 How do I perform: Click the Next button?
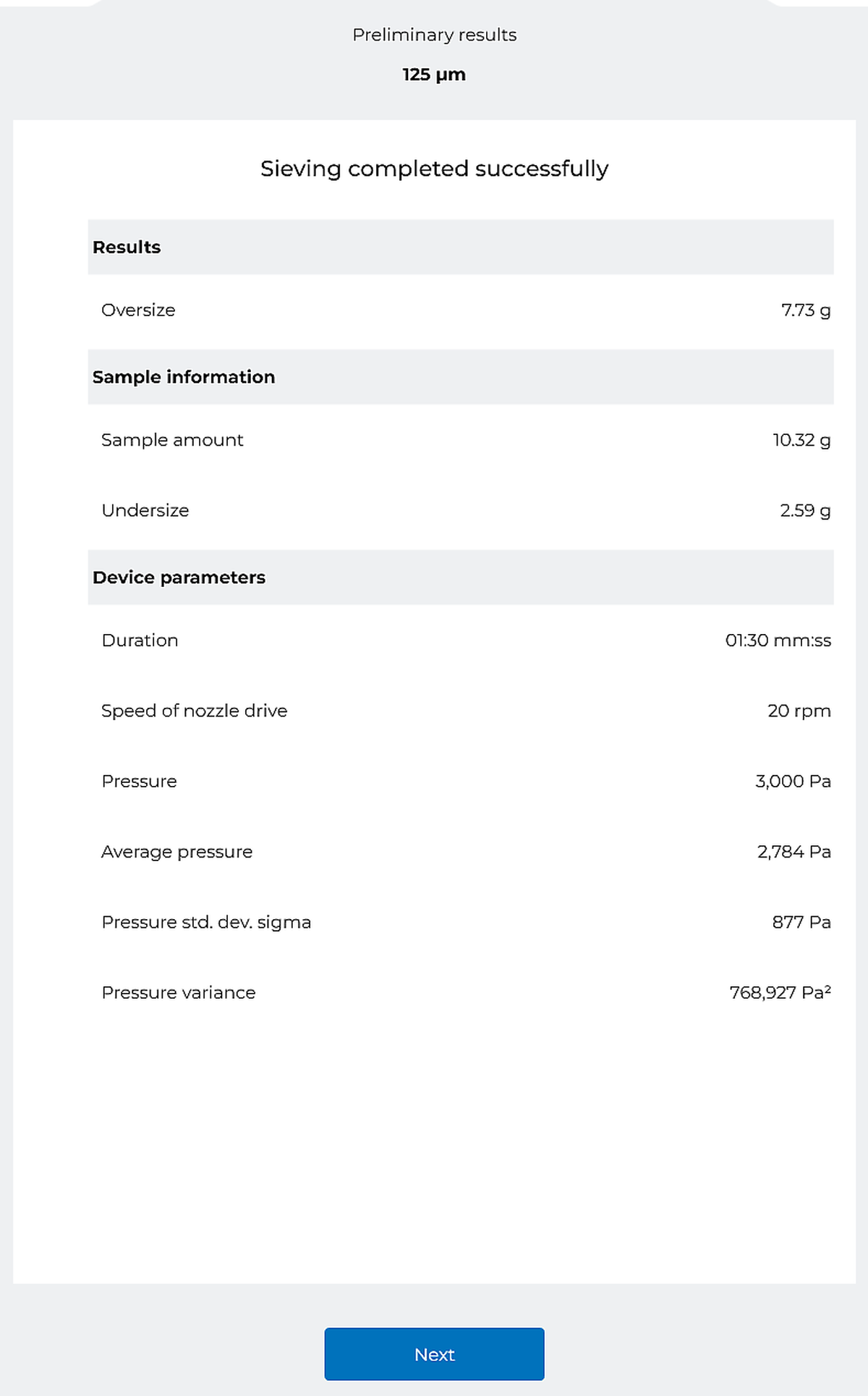tap(434, 1354)
